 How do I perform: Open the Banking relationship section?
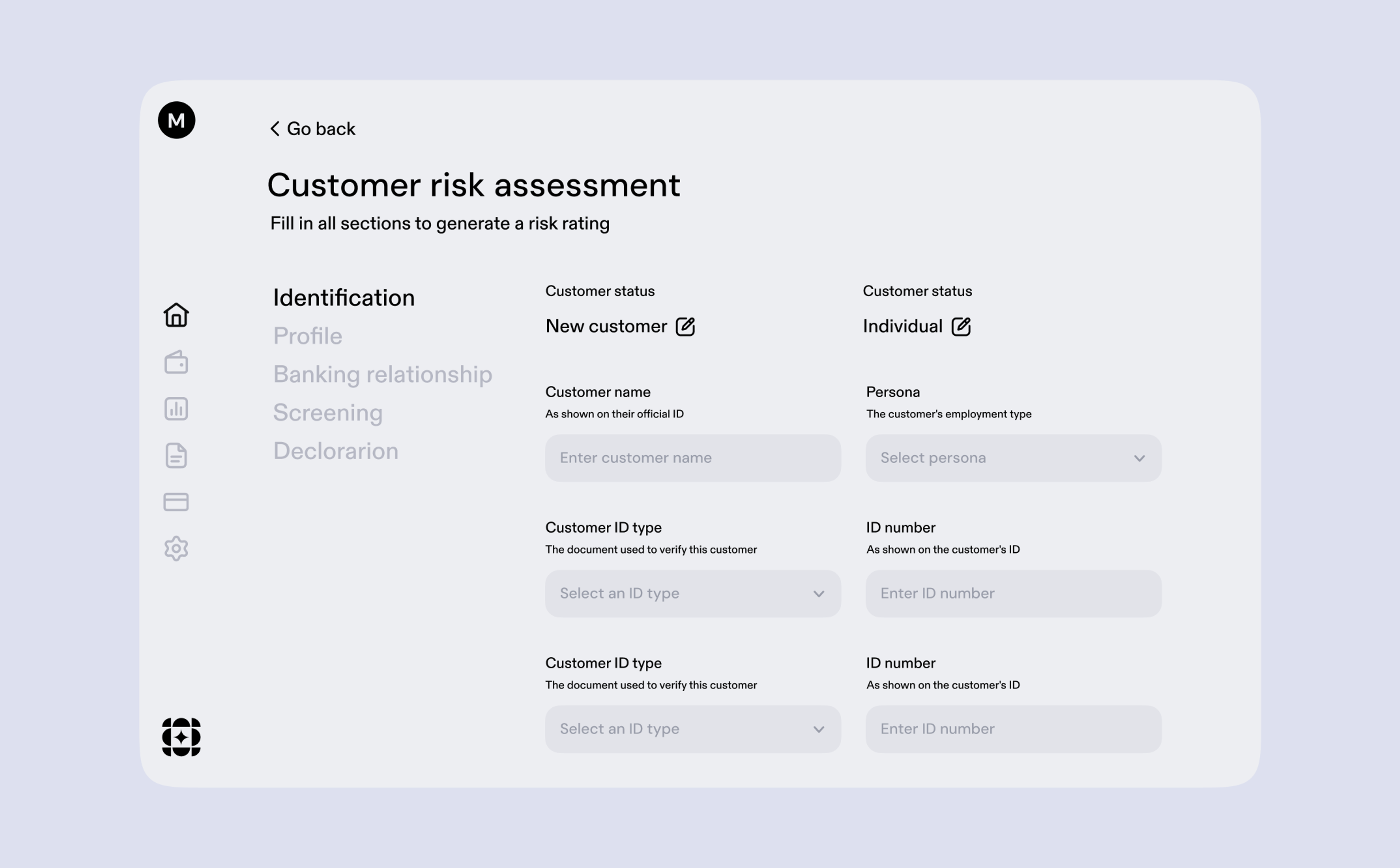(383, 374)
